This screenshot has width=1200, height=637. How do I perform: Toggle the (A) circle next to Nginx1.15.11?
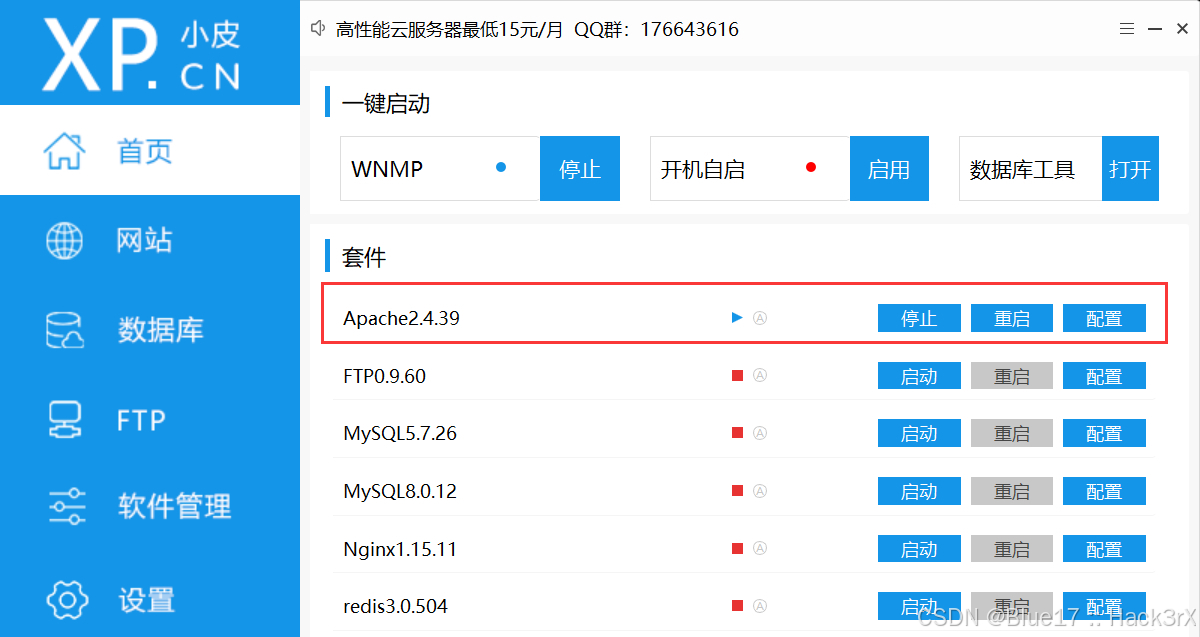760,548
